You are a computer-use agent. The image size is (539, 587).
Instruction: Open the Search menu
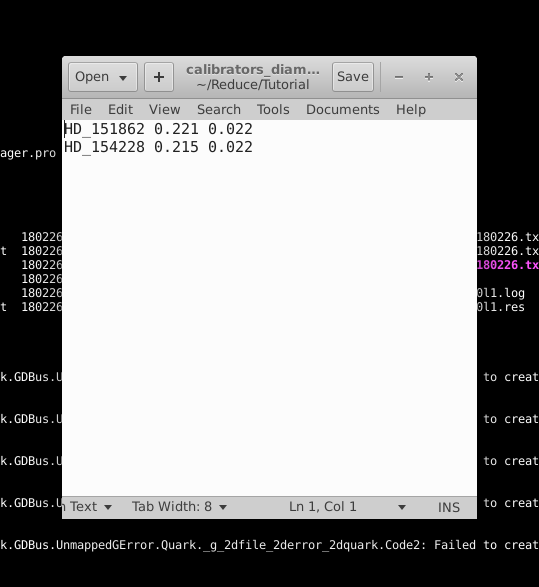click(x=219, y=109)
